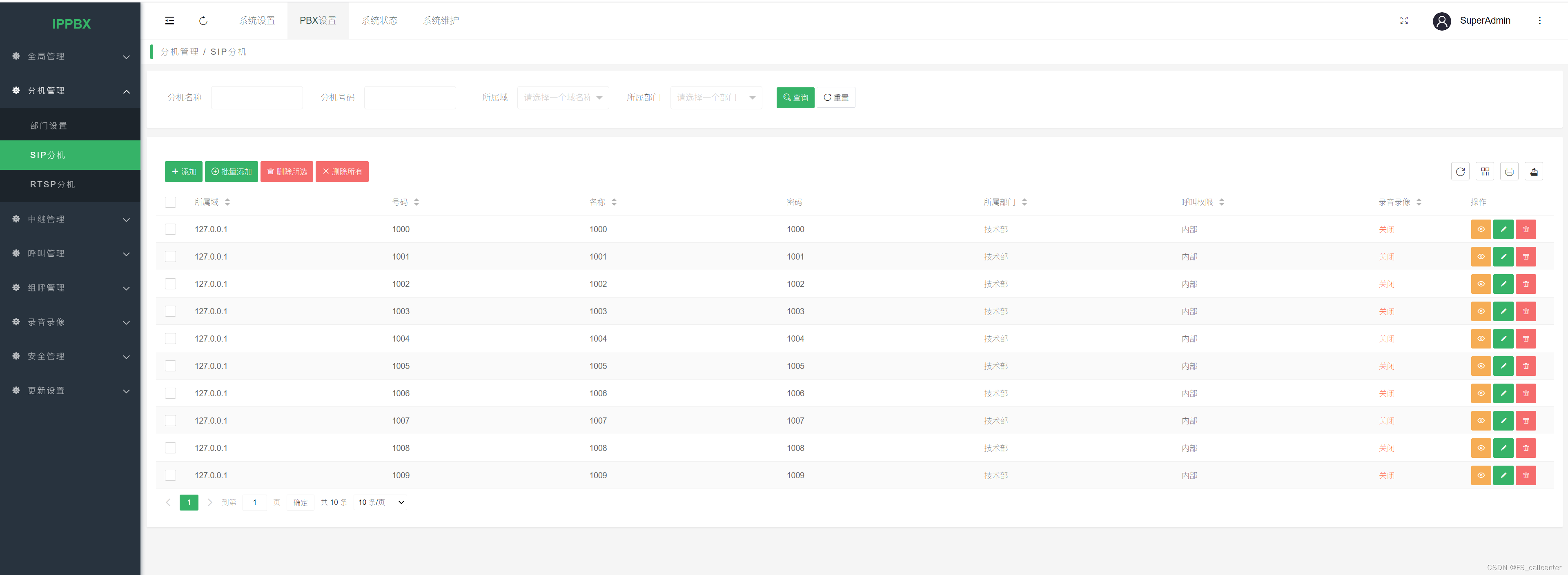1568x575 pixels.
Task: Open the column filter grid icon
Action: 1485,171
